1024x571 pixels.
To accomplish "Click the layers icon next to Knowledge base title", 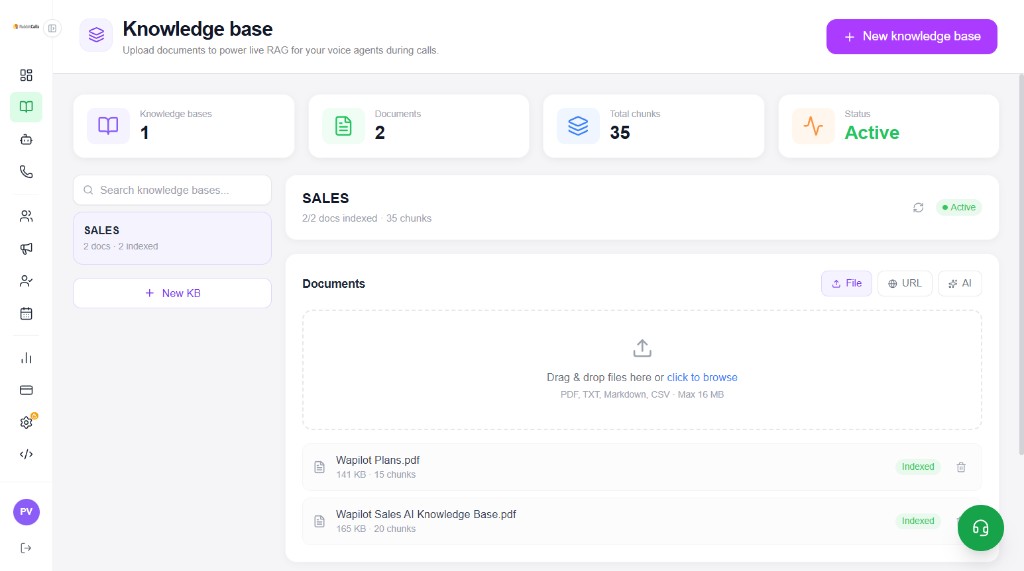I will [96, 35].
